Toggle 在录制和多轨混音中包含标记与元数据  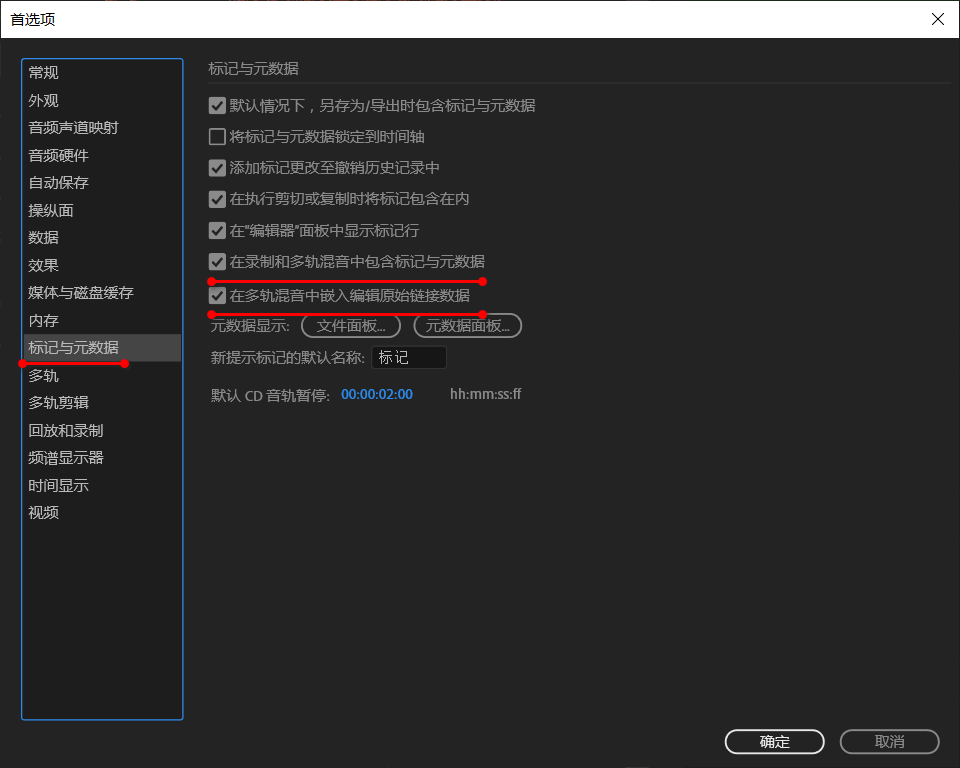coord(217,262)
